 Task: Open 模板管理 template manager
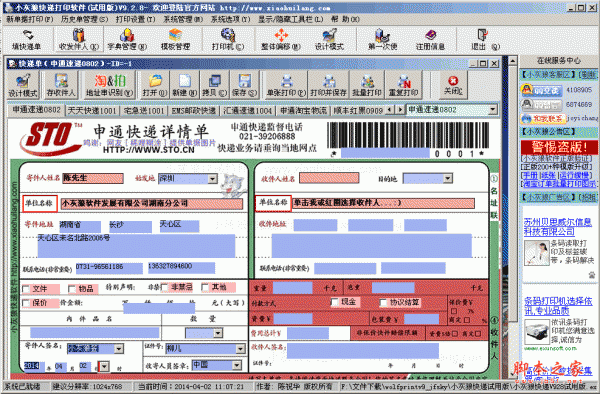pyautogui.click(x=175, y=40)
